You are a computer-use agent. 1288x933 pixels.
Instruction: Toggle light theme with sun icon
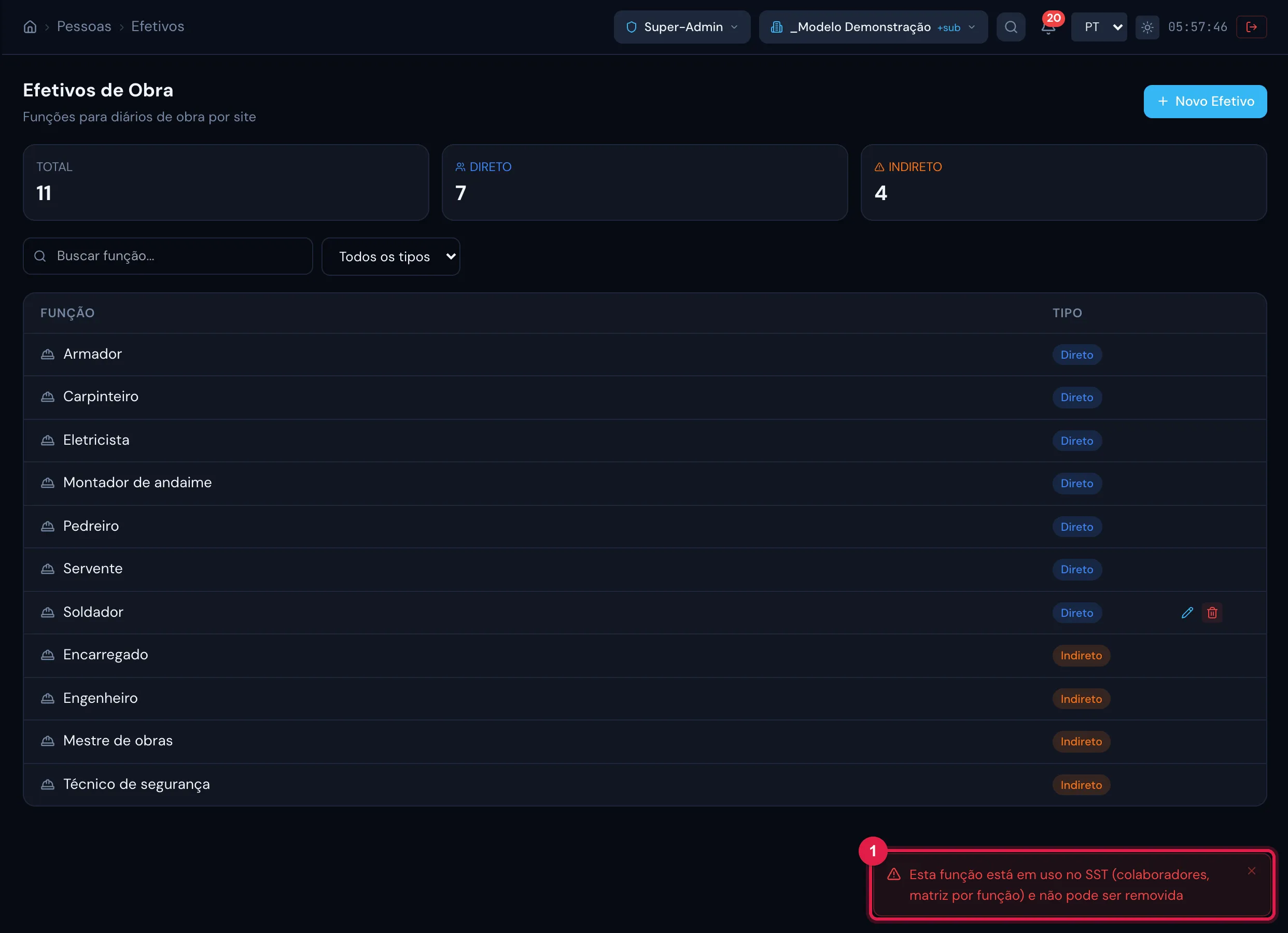[x=1147, y=26]
